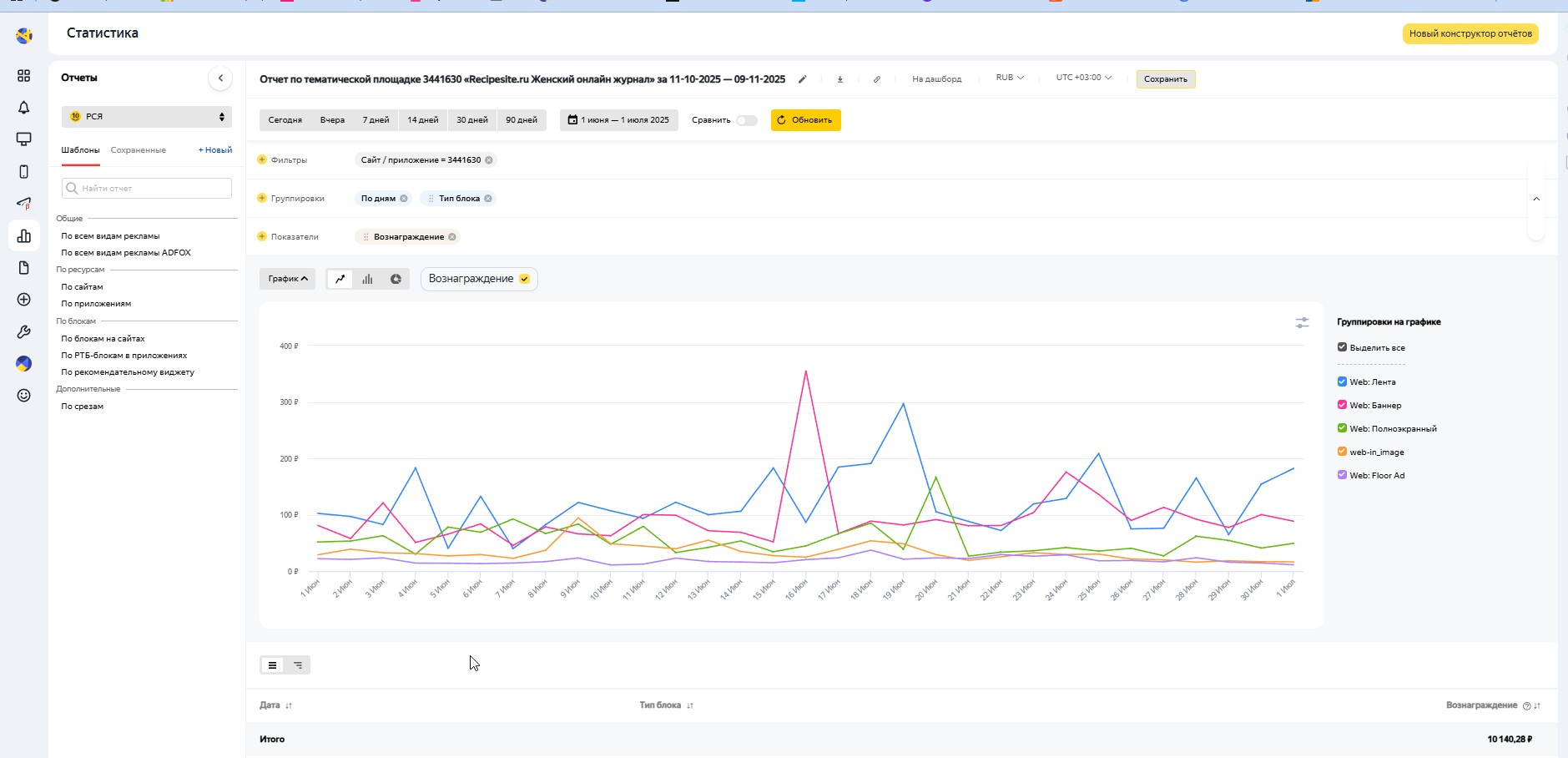
Task: Switch to pie chart view icon
Action: pos(396,279)
